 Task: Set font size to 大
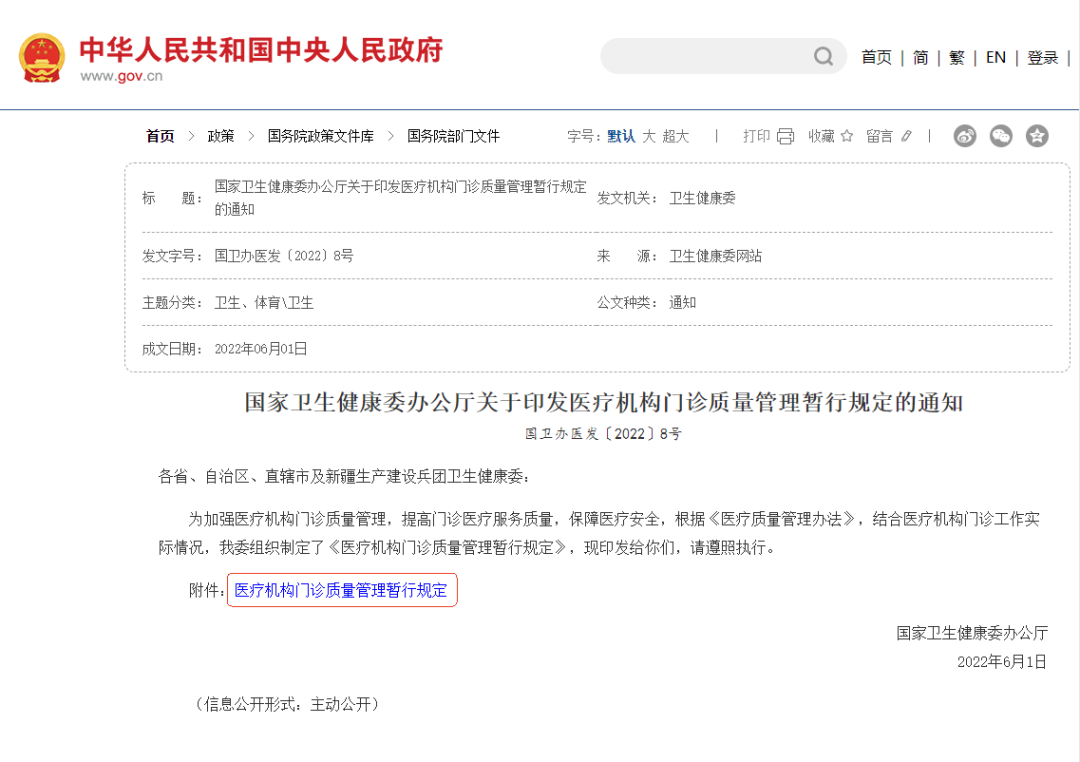click(x=649, y=136)
